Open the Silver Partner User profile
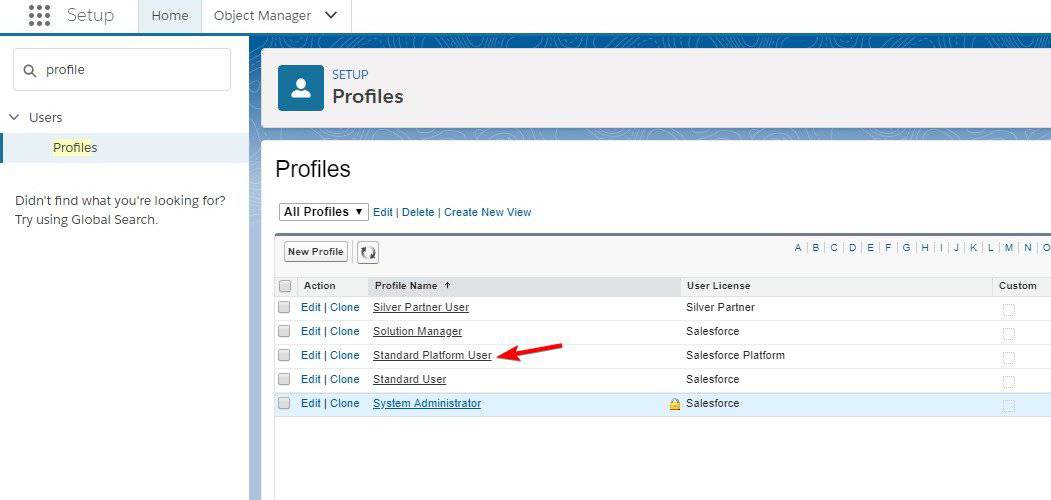This screenshot has height=500, width=1051. [421, 307]
